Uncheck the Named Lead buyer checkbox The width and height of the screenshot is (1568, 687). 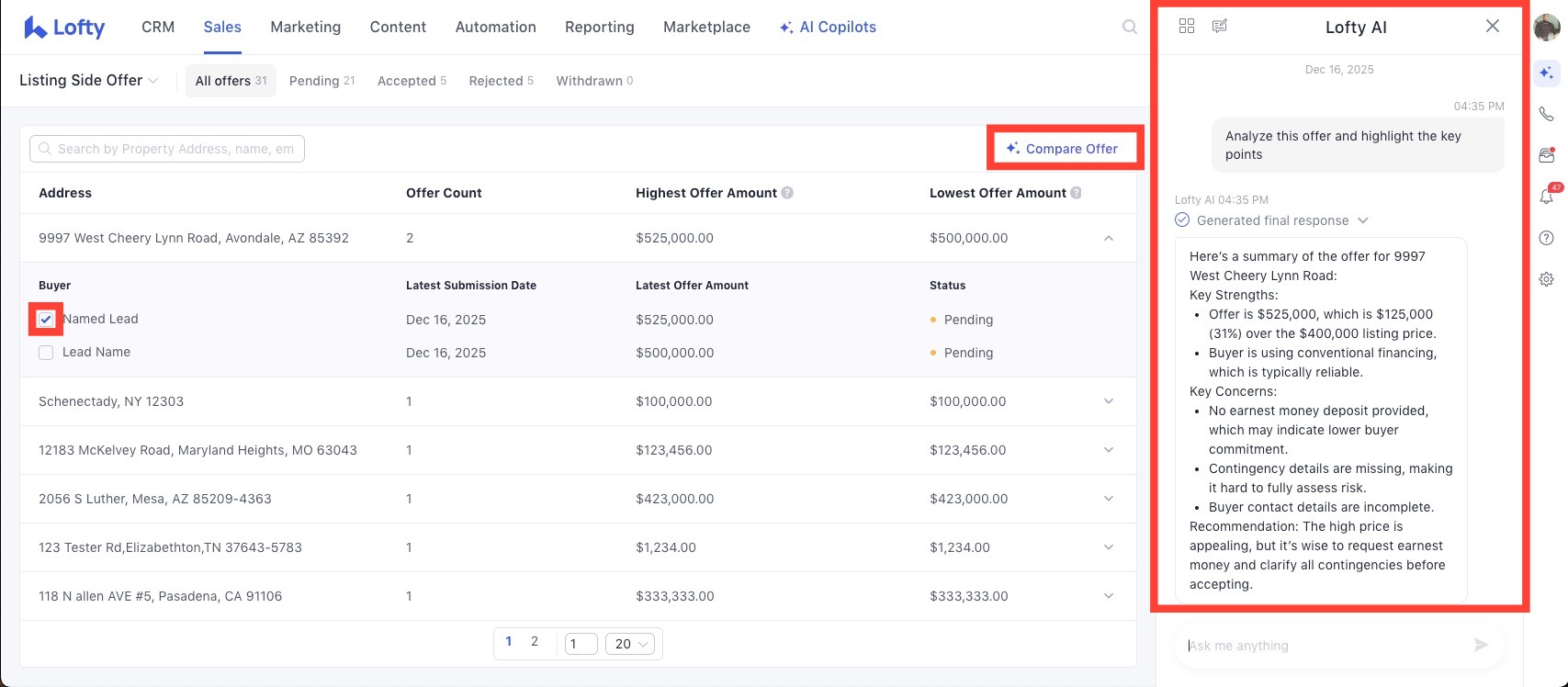46,320
